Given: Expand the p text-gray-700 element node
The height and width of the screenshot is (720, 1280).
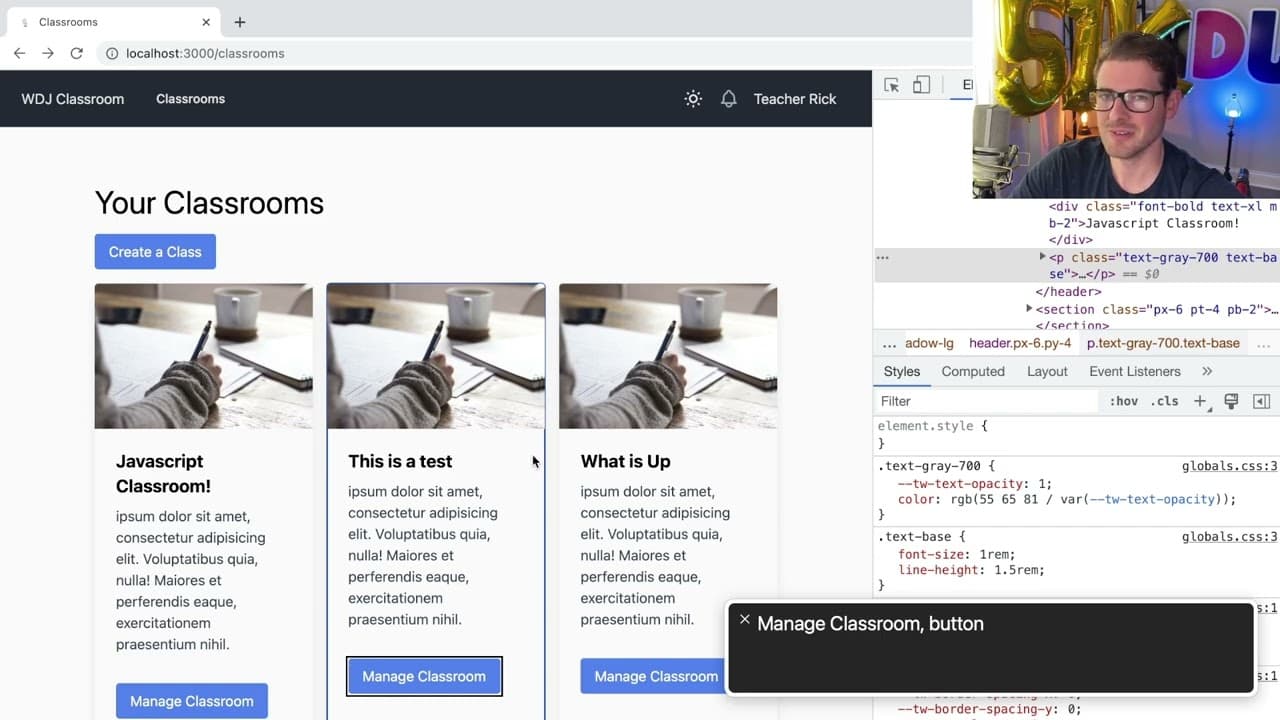Looking at the screenshot, I should (x=1043, y=257).
